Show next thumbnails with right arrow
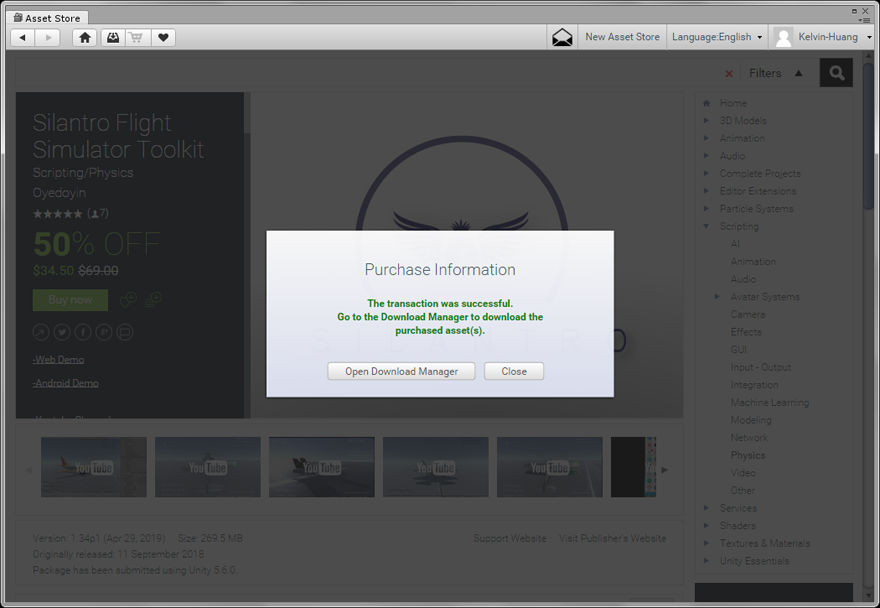Viewport: 880px width, 608px height. [665, 469]
